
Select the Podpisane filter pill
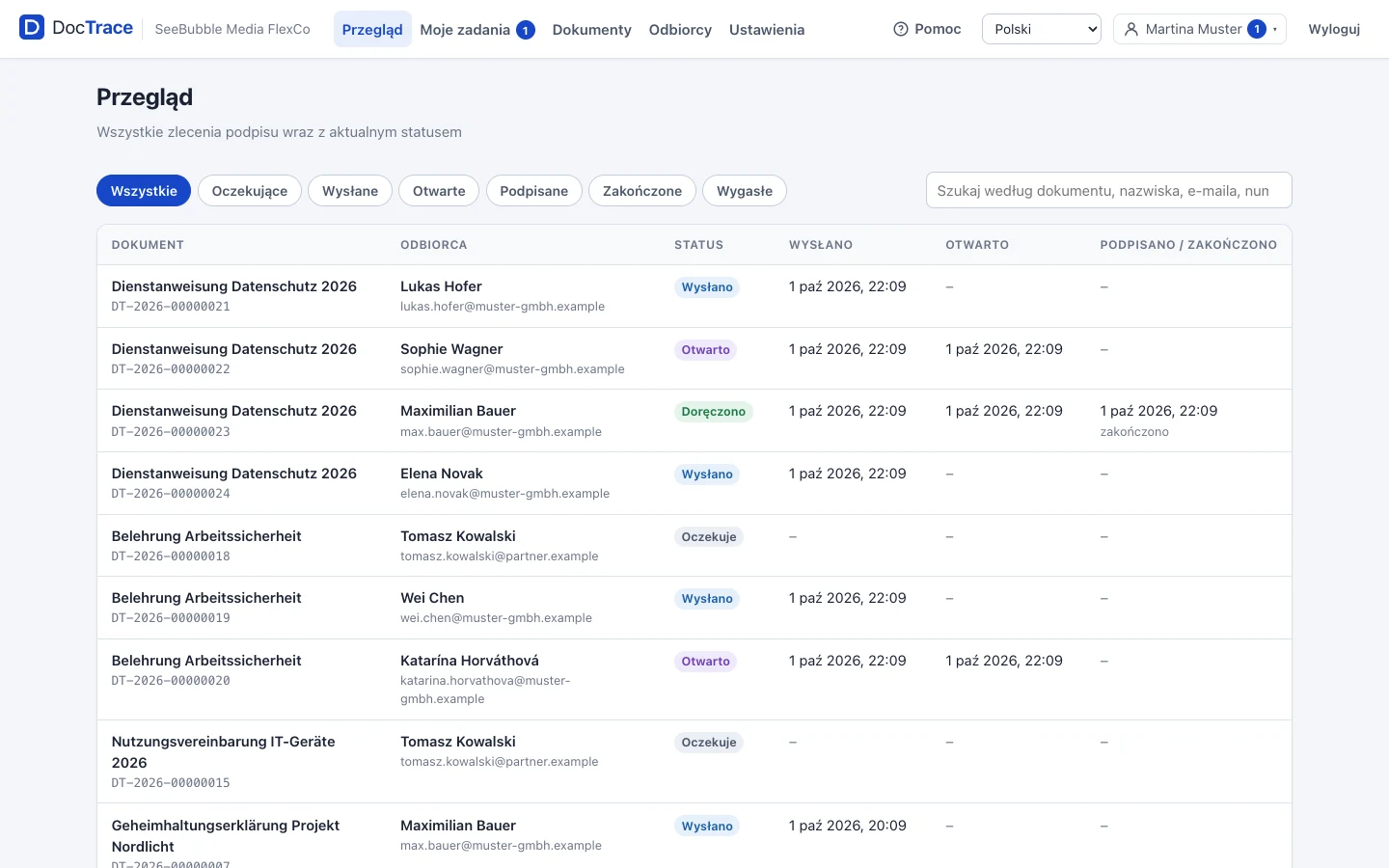[x=533, y=191]
